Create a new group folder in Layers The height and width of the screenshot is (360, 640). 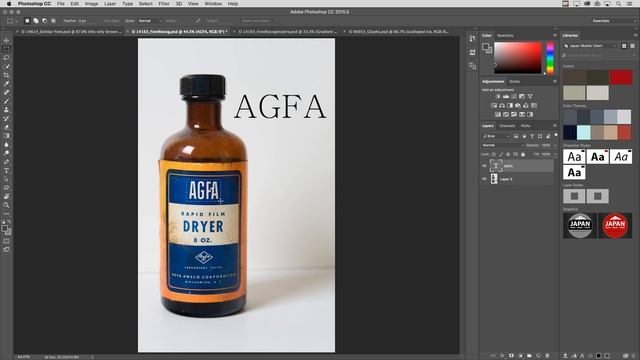529,356
